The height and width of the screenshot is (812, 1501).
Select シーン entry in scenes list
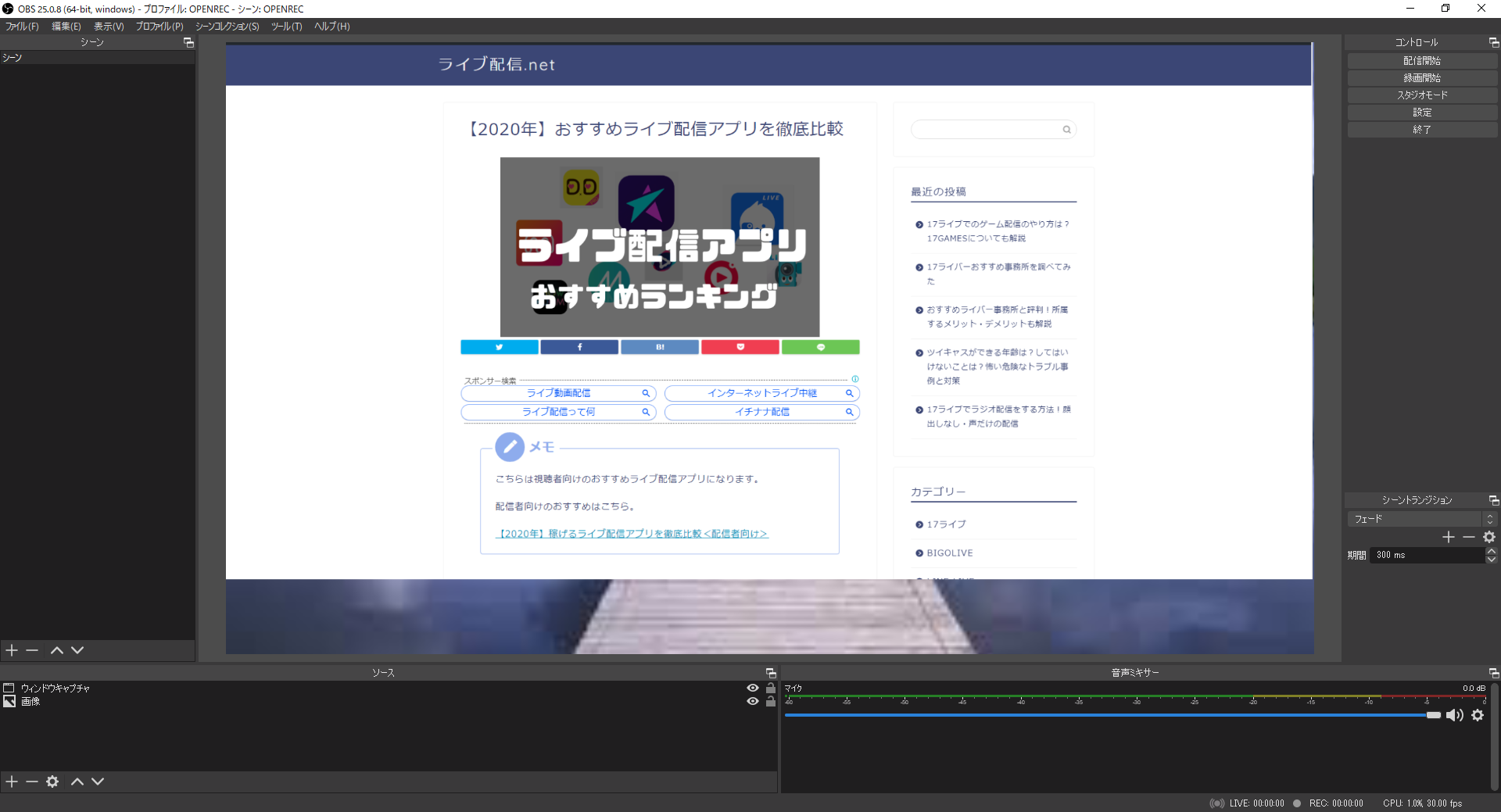(x=97, y=58)
